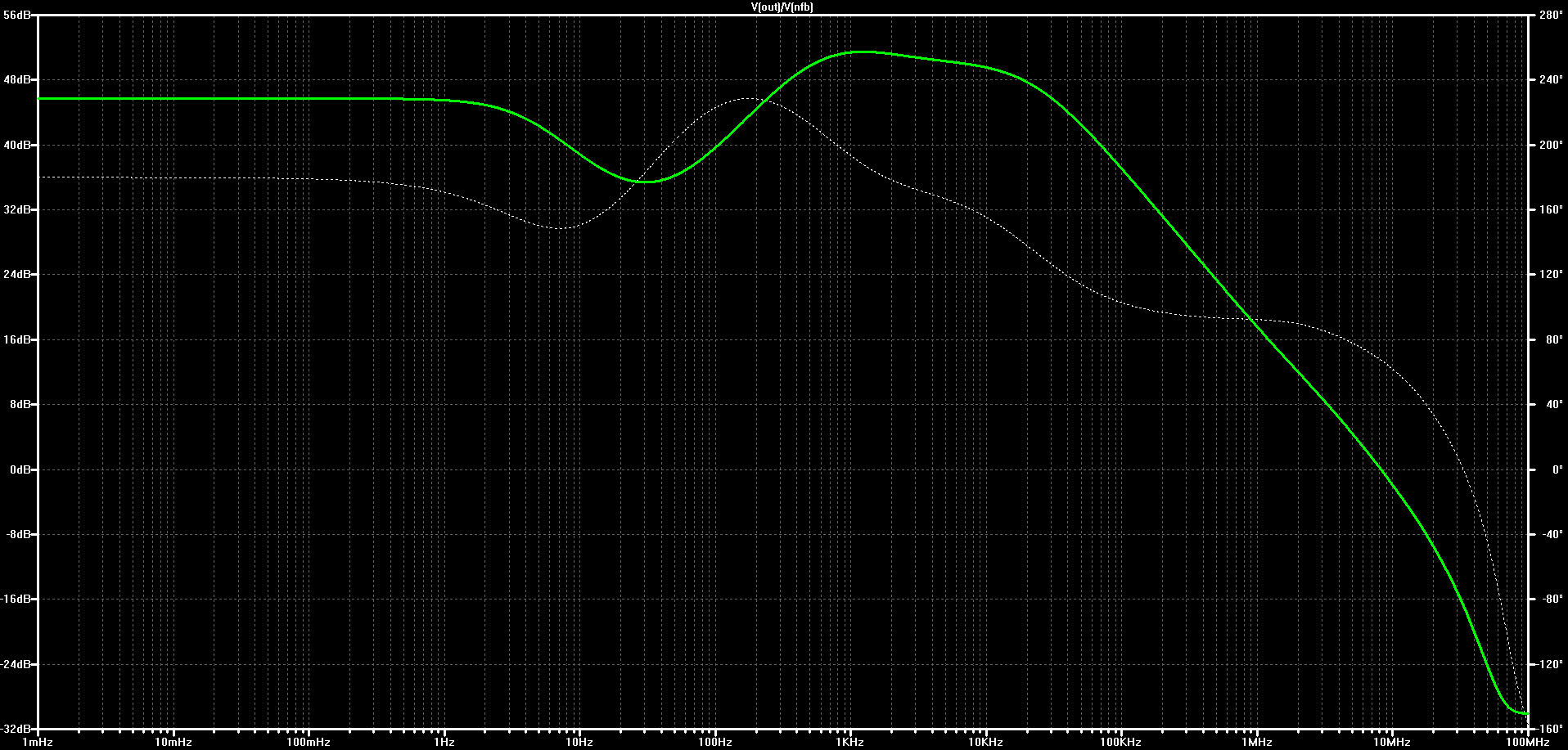
Task: Click the 100mHz frequency axis label
Action: (x=309, y=743)
